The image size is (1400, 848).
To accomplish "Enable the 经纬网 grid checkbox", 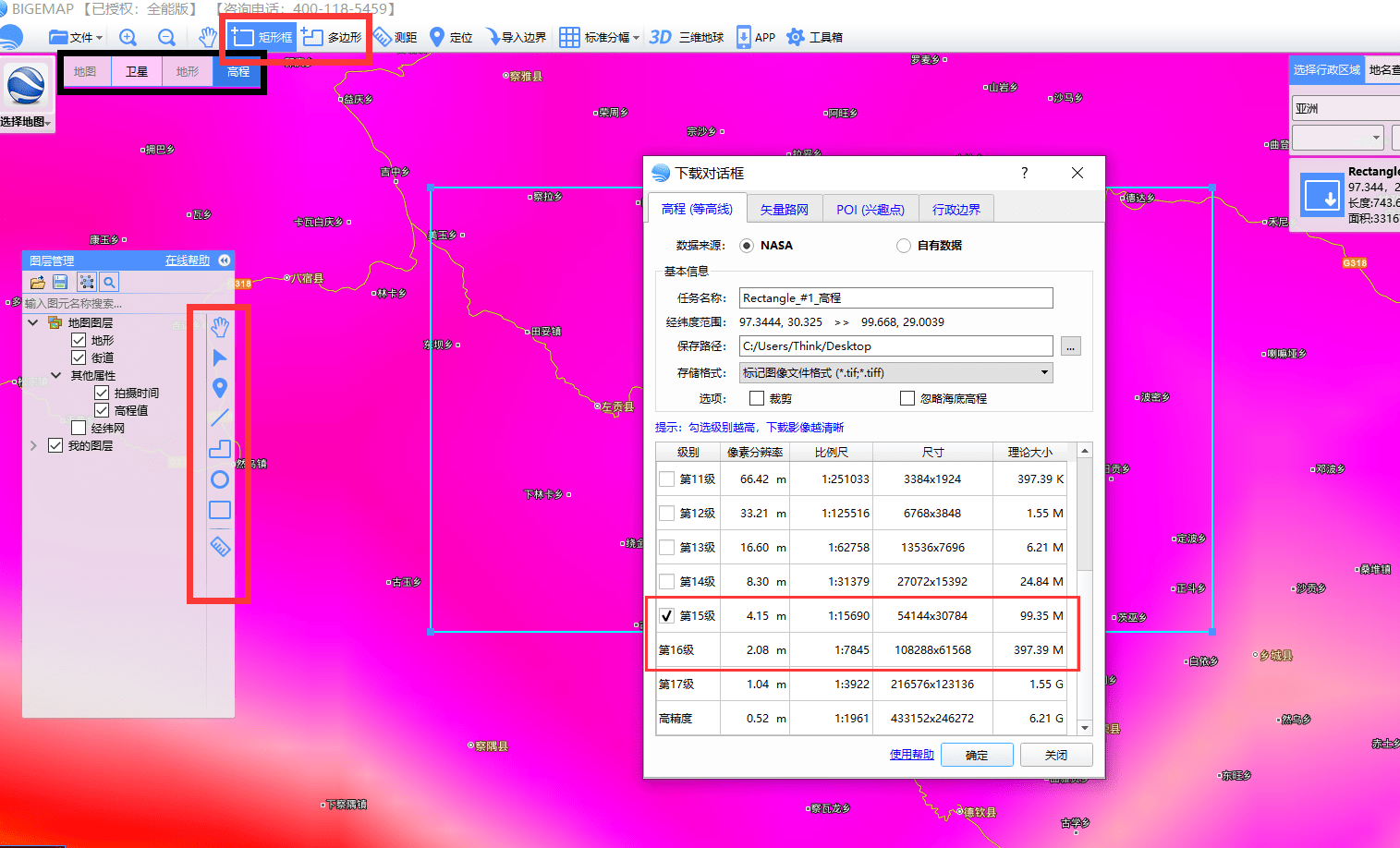I will tap(79, 428).
